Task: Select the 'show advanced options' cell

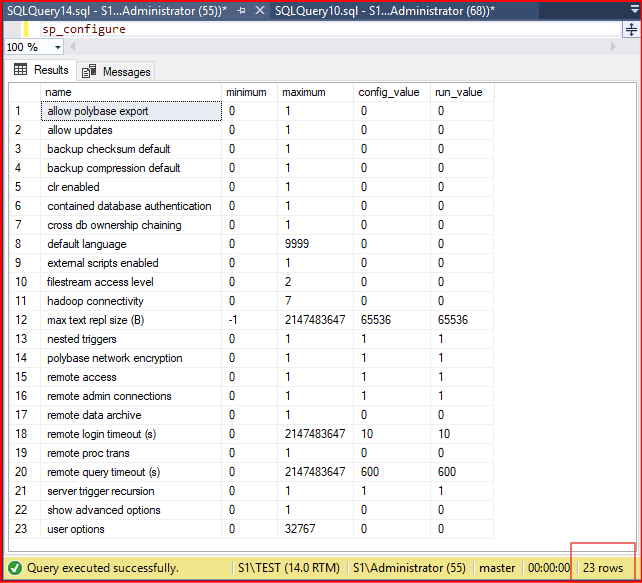Action: pyautogui.click(x=103, y=510)
